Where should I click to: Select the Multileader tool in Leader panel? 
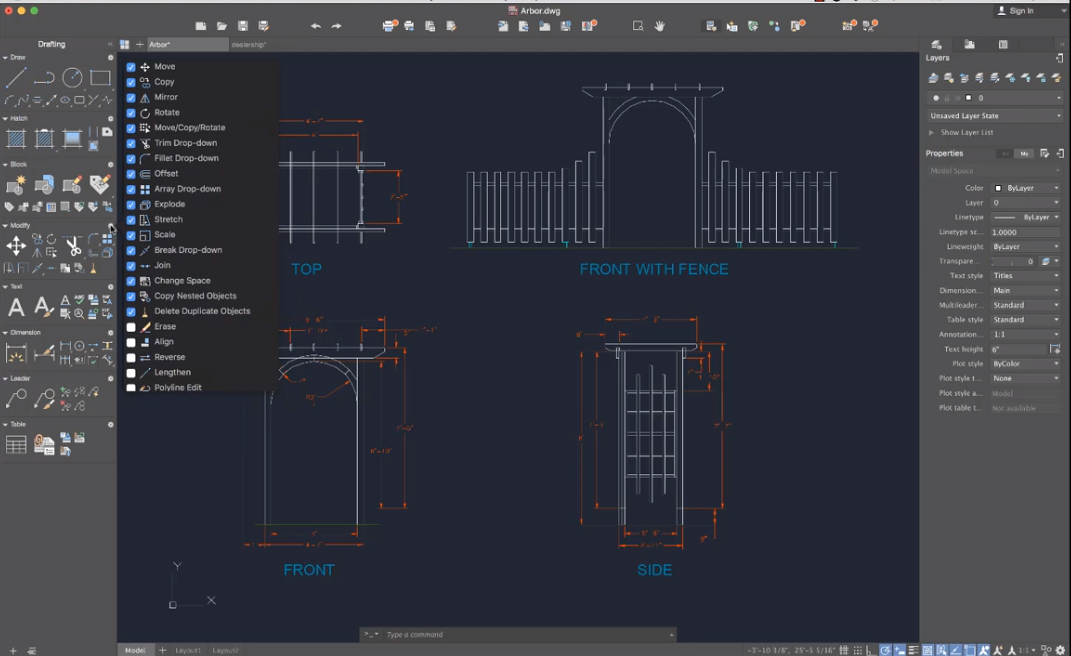16,398
